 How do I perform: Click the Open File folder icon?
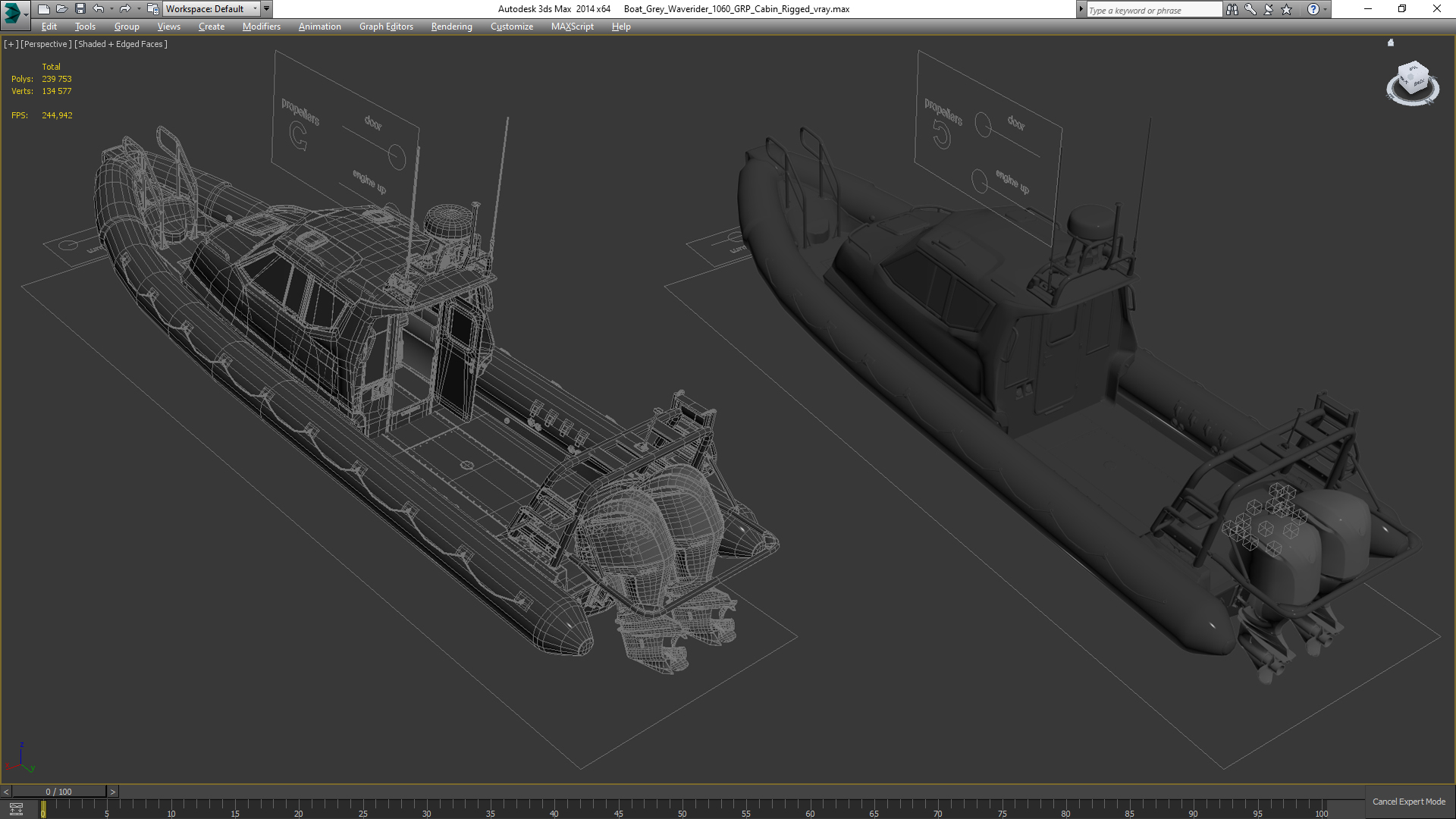(x=61, y=9)
